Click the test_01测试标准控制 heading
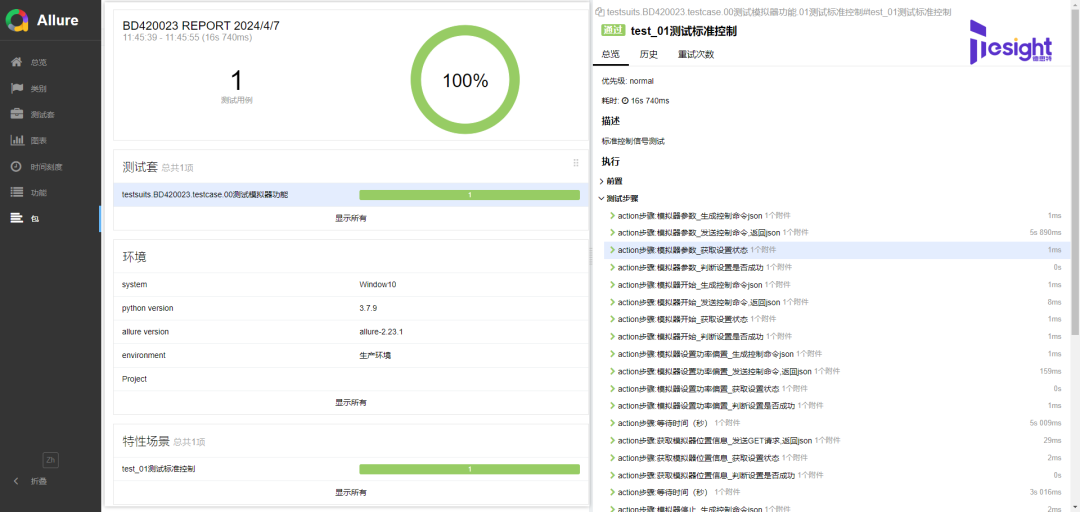This screenshot has width=1080, height=512. (x=684, y=30)
